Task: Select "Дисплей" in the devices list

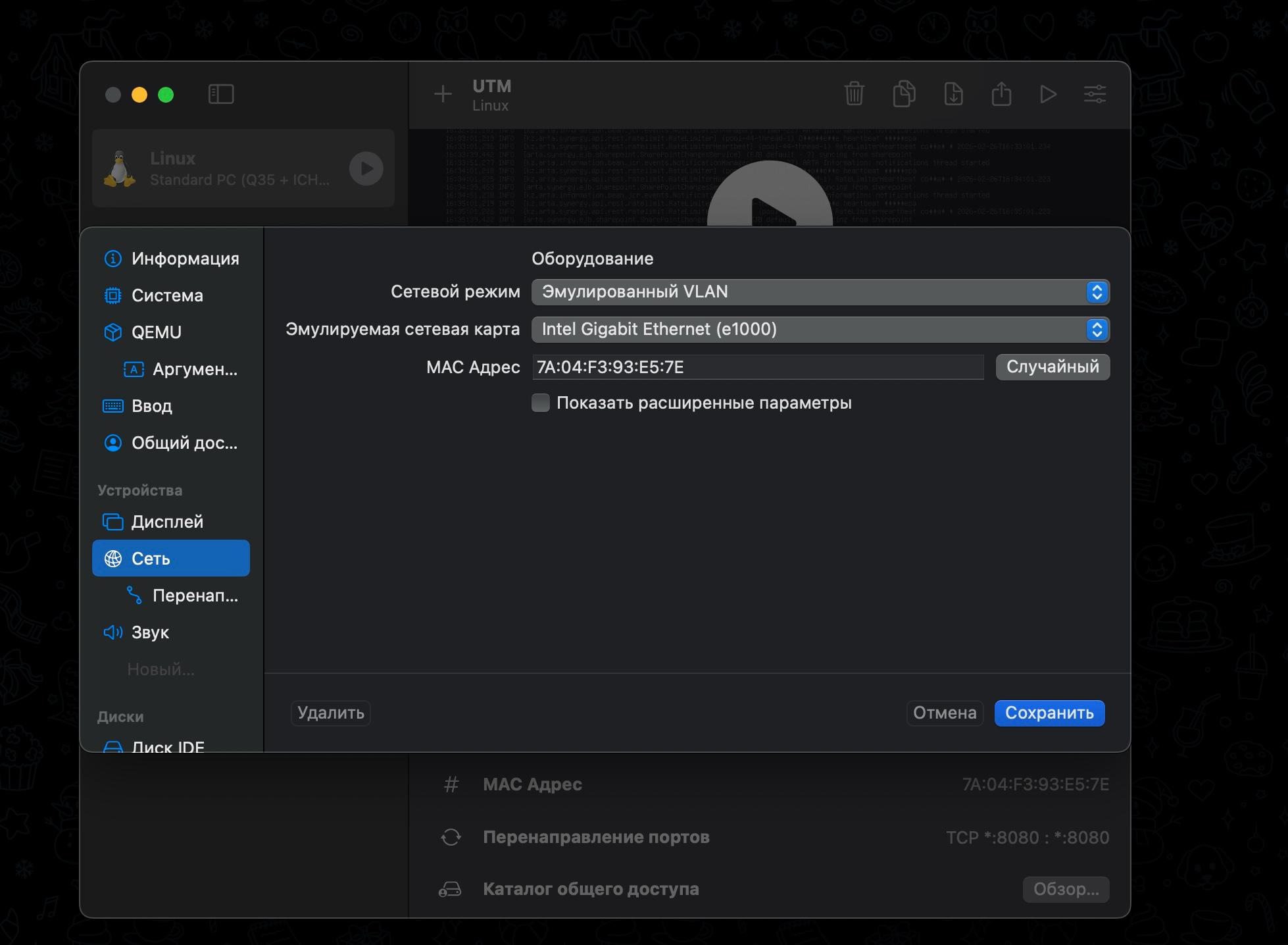Action: (167, 522)
